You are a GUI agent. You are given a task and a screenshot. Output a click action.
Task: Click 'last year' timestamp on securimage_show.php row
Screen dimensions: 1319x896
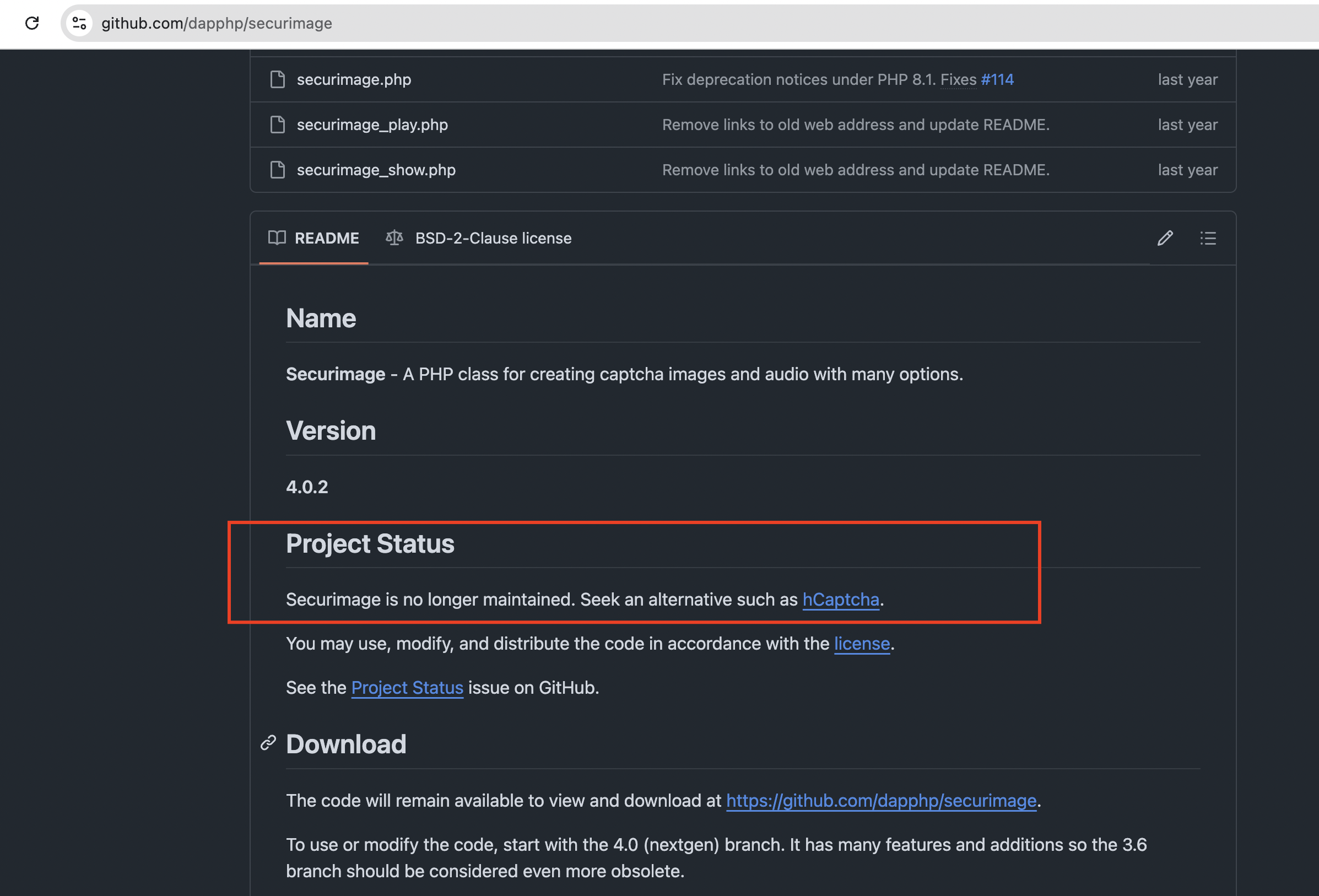click(1188, 170)
